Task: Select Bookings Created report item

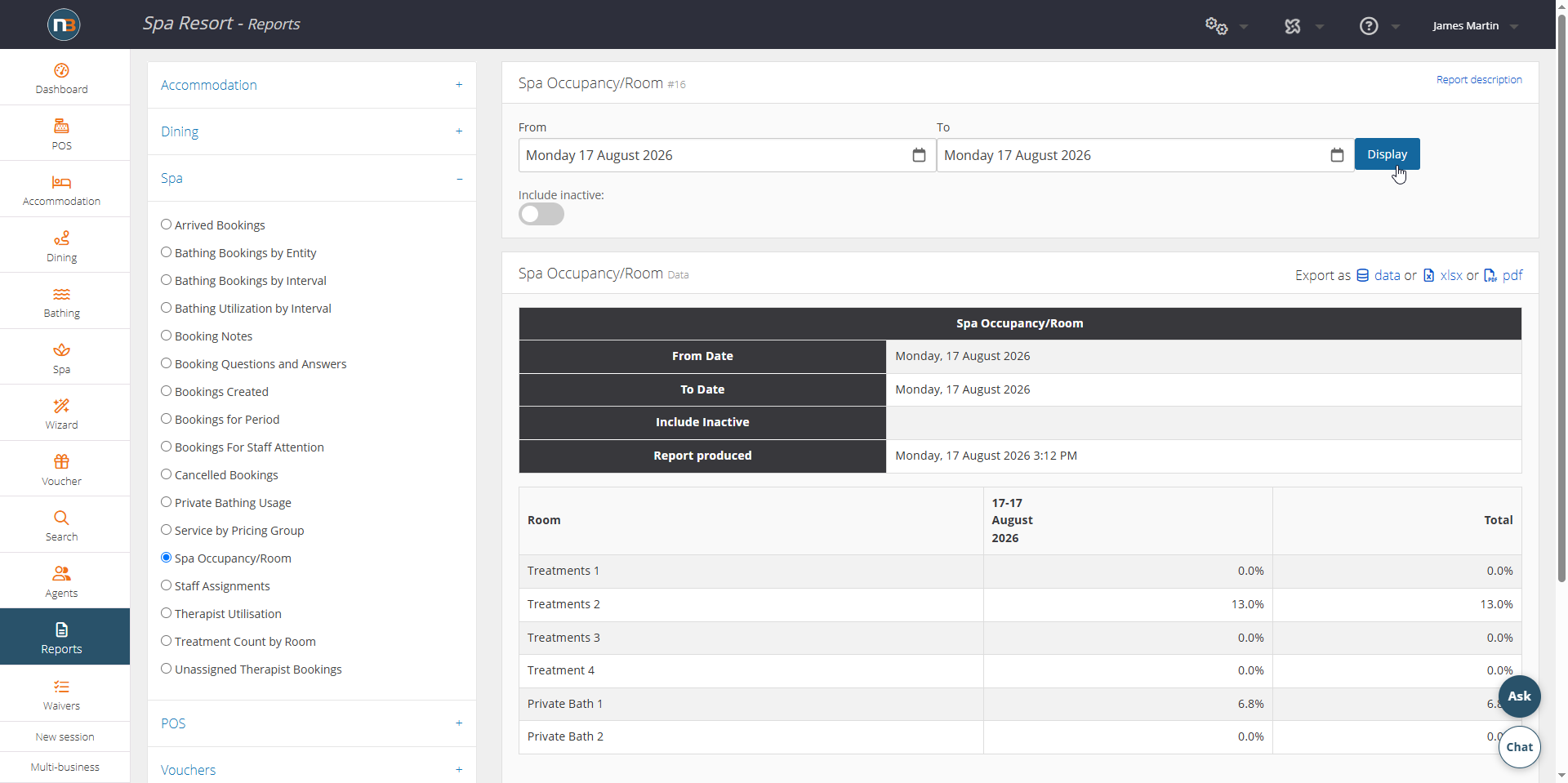Action: click(221, 392)
